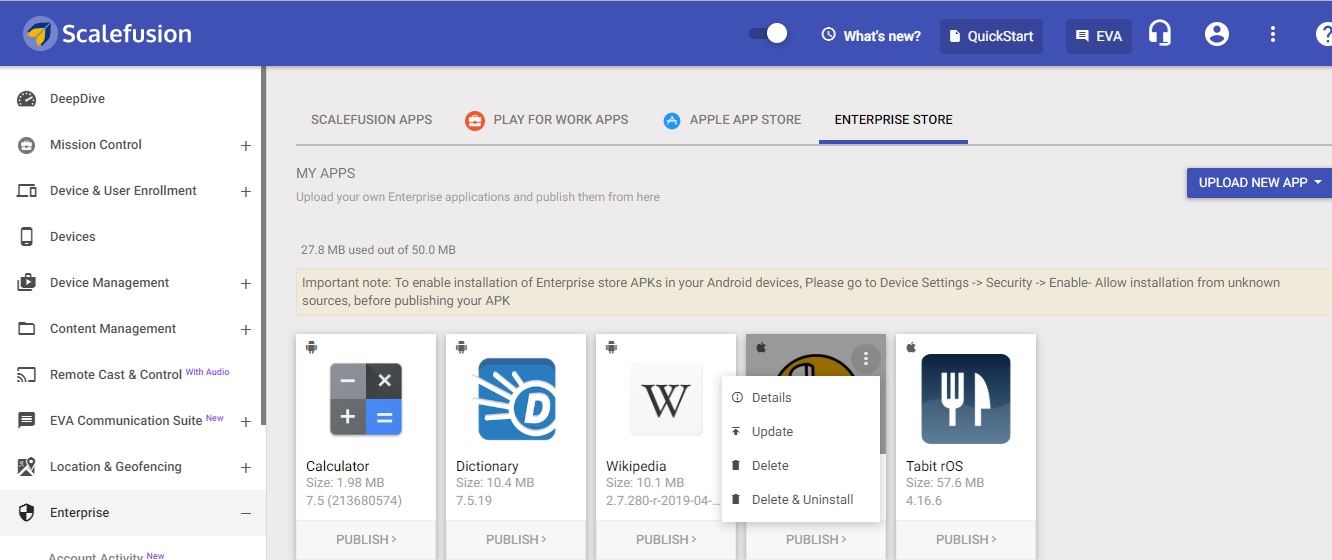Click the three-dot options on the fourth app card

click(x=866, y=358)
